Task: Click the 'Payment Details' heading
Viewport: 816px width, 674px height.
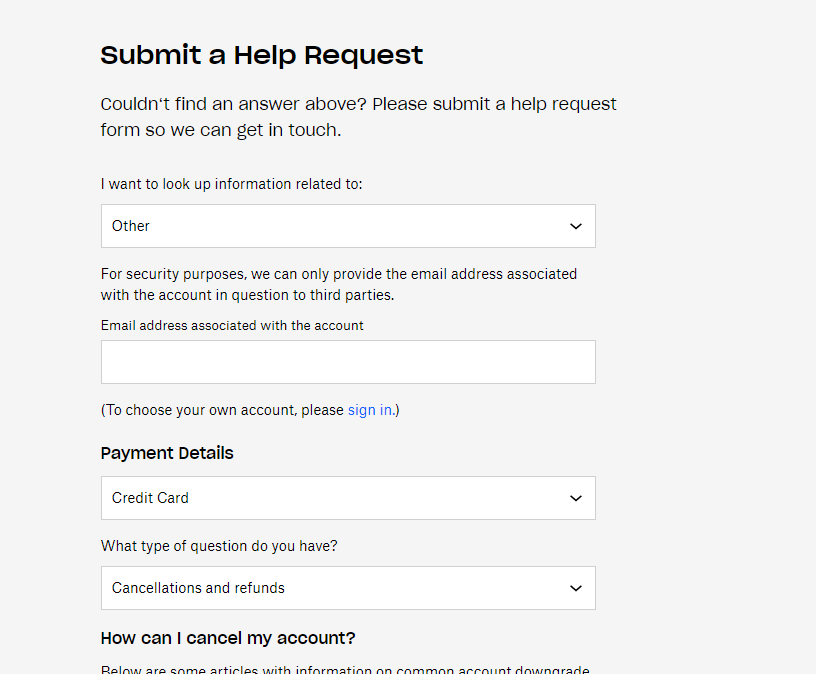Action: point(167,453)
